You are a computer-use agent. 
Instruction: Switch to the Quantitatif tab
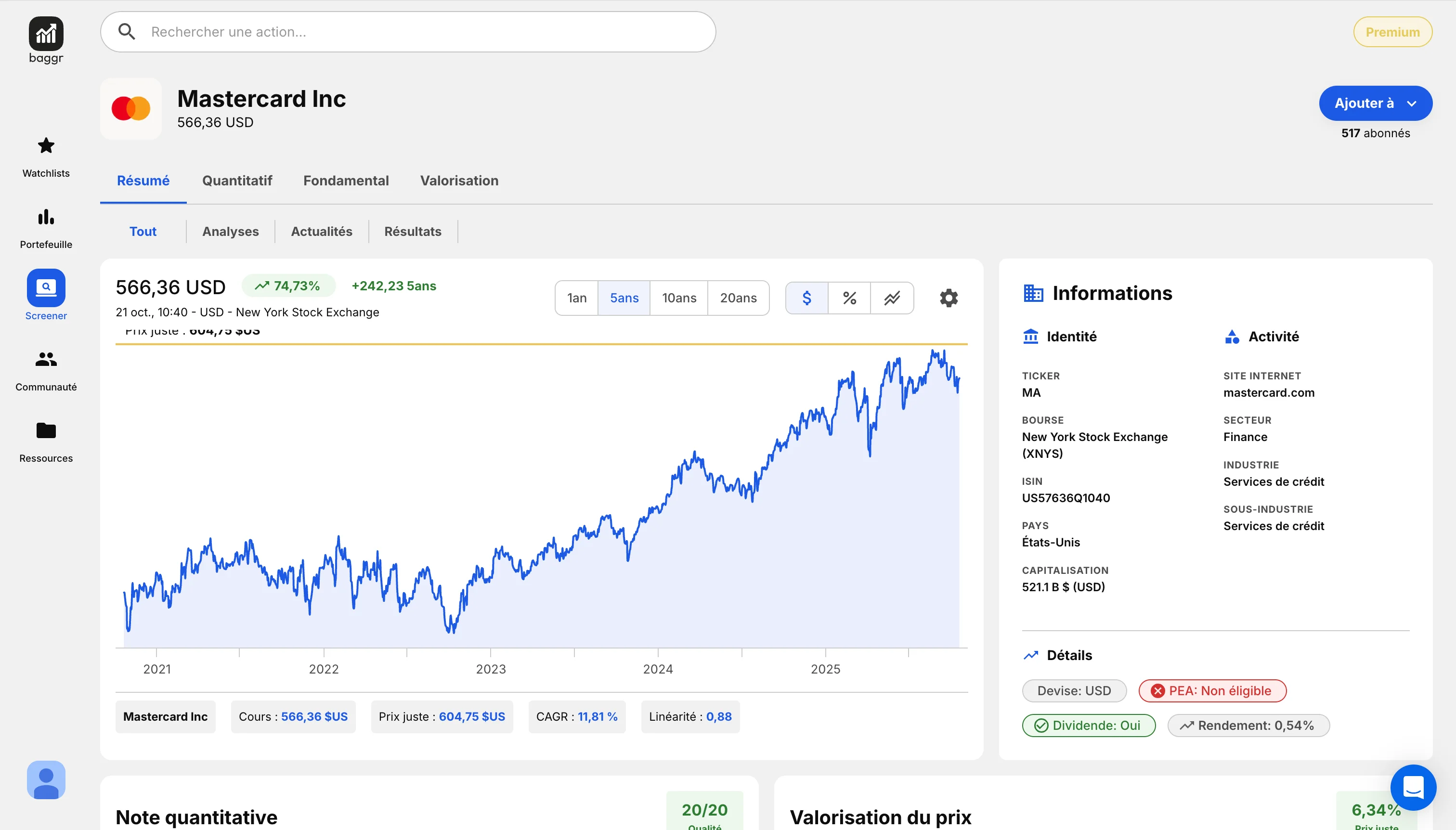[237, 181]
